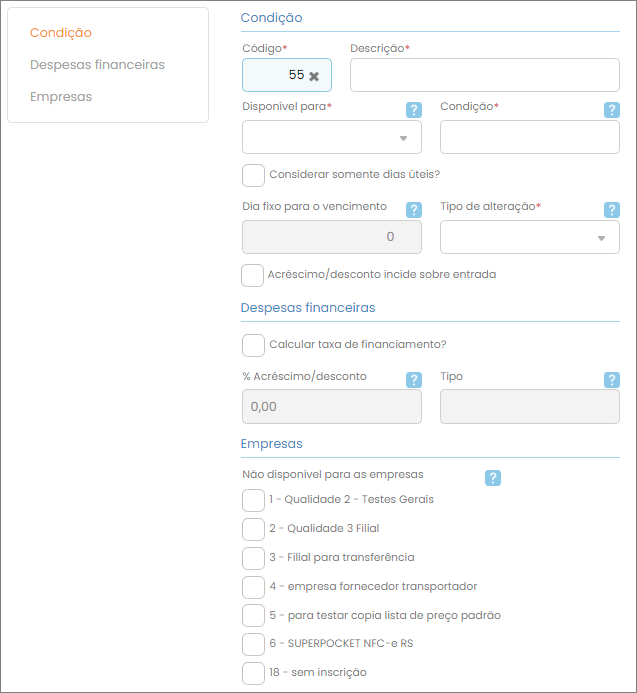The image size is (637, 693).
Task: Click the Descrição text field
Action: [484, 75]
